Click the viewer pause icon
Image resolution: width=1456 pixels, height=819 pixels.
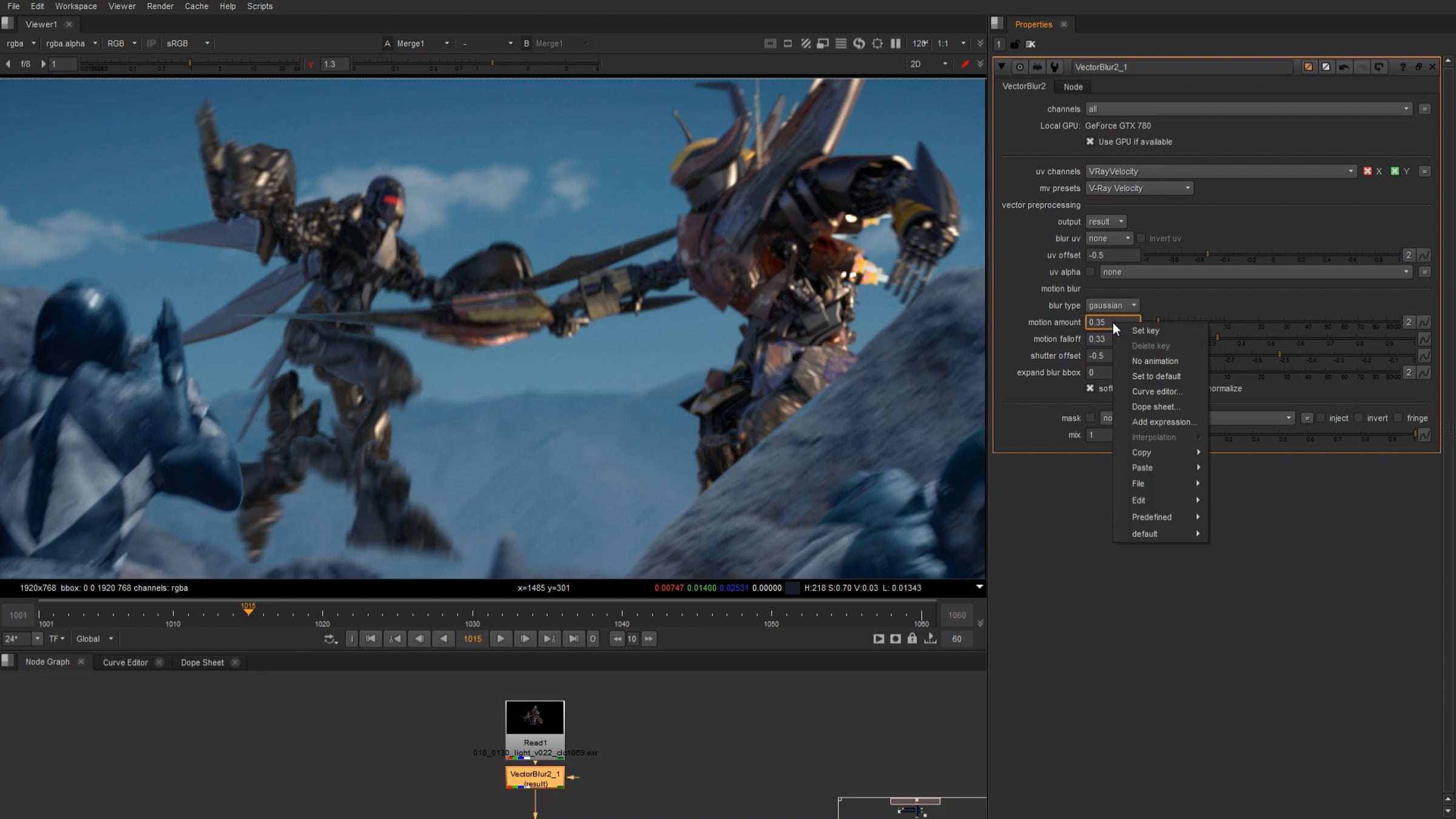(x=895, y=44)
